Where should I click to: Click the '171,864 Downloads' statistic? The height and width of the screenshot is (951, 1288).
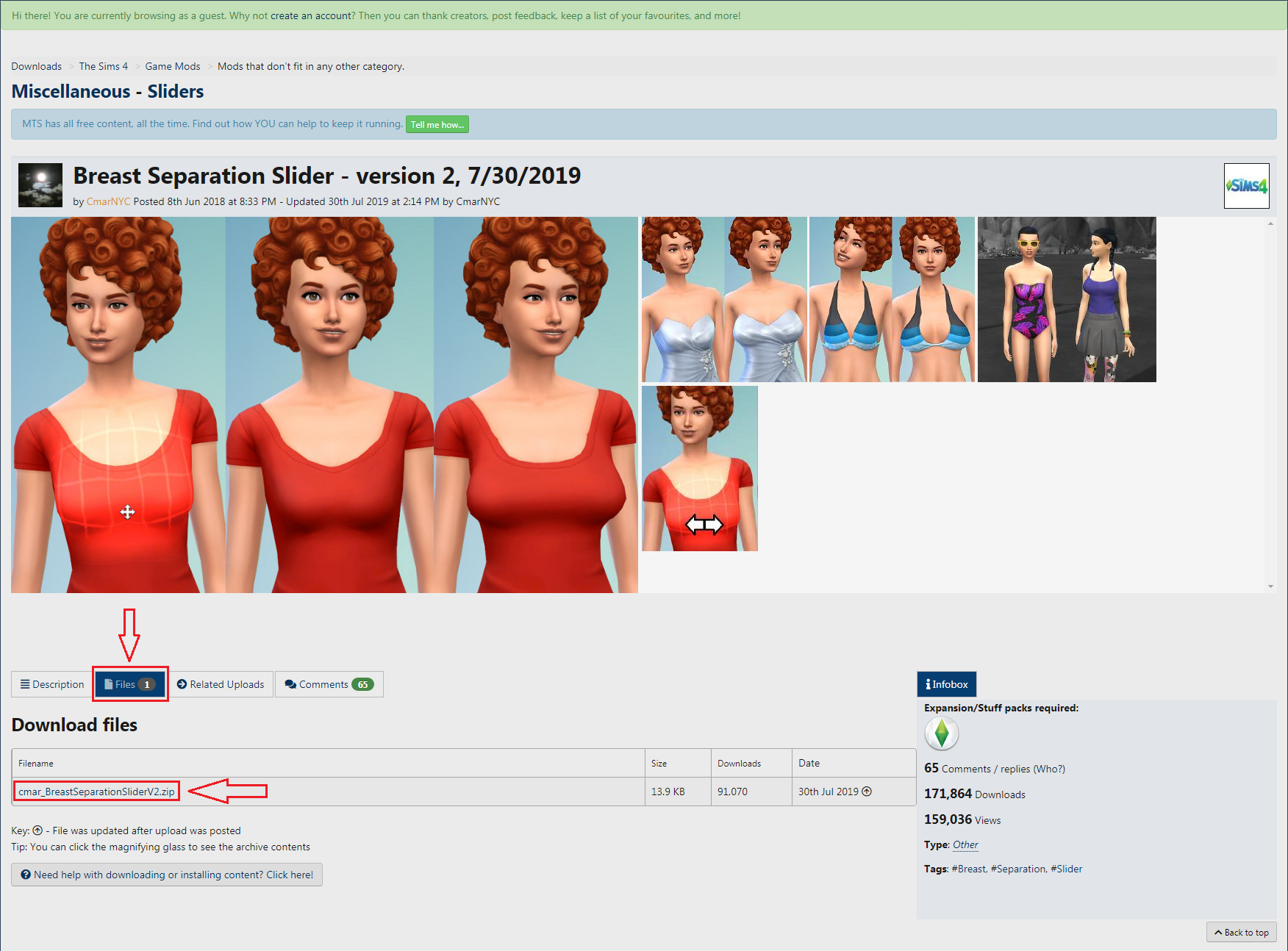(975, 794)
